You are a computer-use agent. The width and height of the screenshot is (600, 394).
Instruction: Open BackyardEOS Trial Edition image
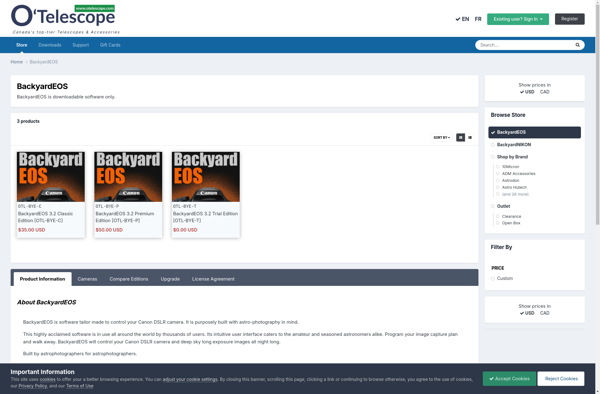[206, 177]
